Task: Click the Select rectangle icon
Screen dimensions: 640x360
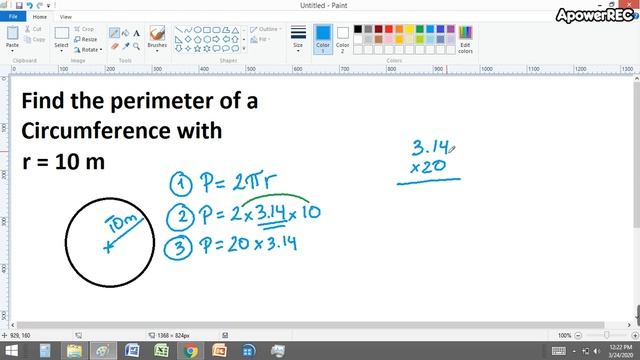Action: point(62,33)
